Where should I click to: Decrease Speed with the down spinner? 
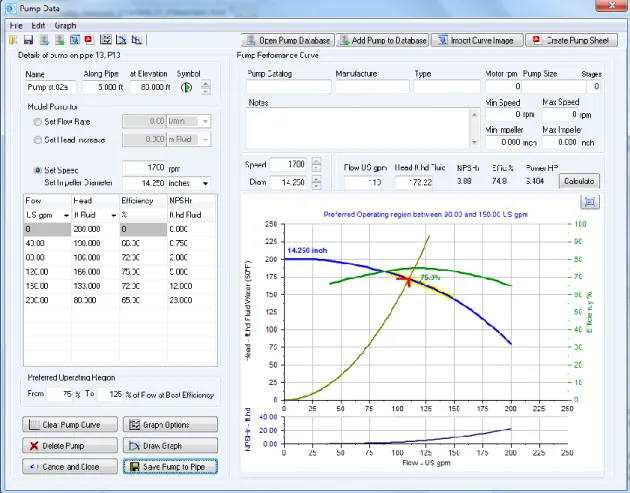pyautogui.click(x=317, y=168)
